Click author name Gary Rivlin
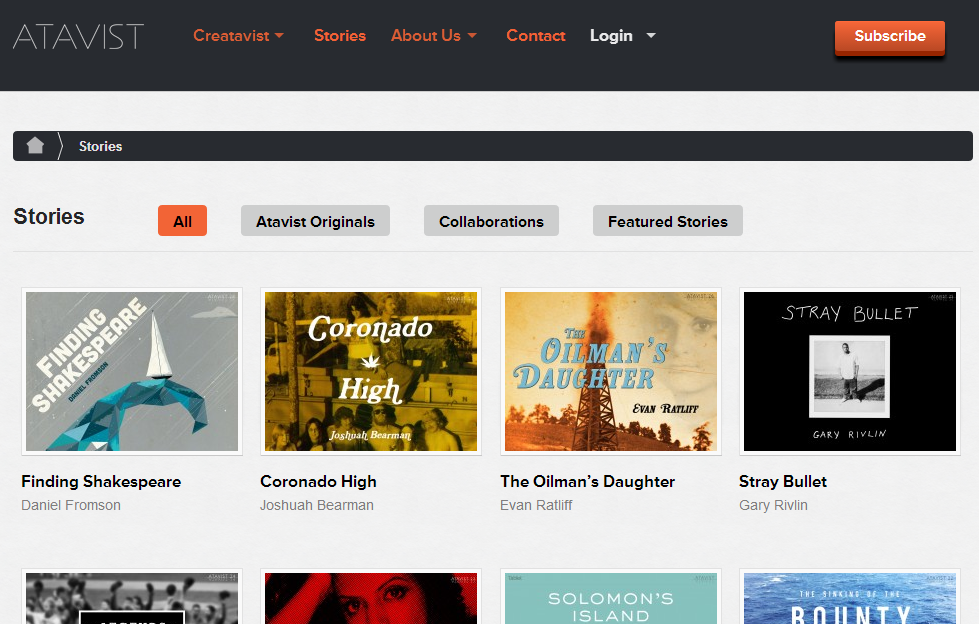The image size is (979, 624). [774, 505]
